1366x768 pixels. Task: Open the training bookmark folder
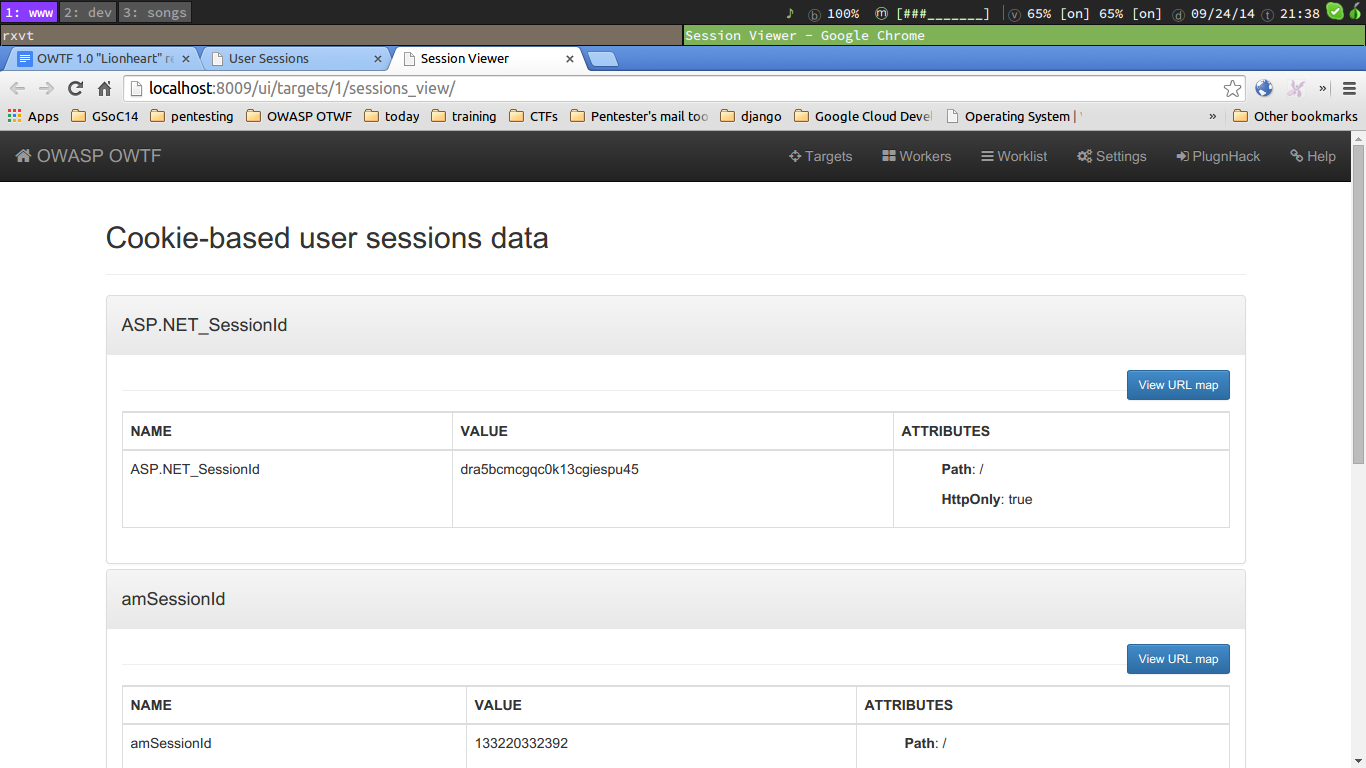[x=463, y=116]
